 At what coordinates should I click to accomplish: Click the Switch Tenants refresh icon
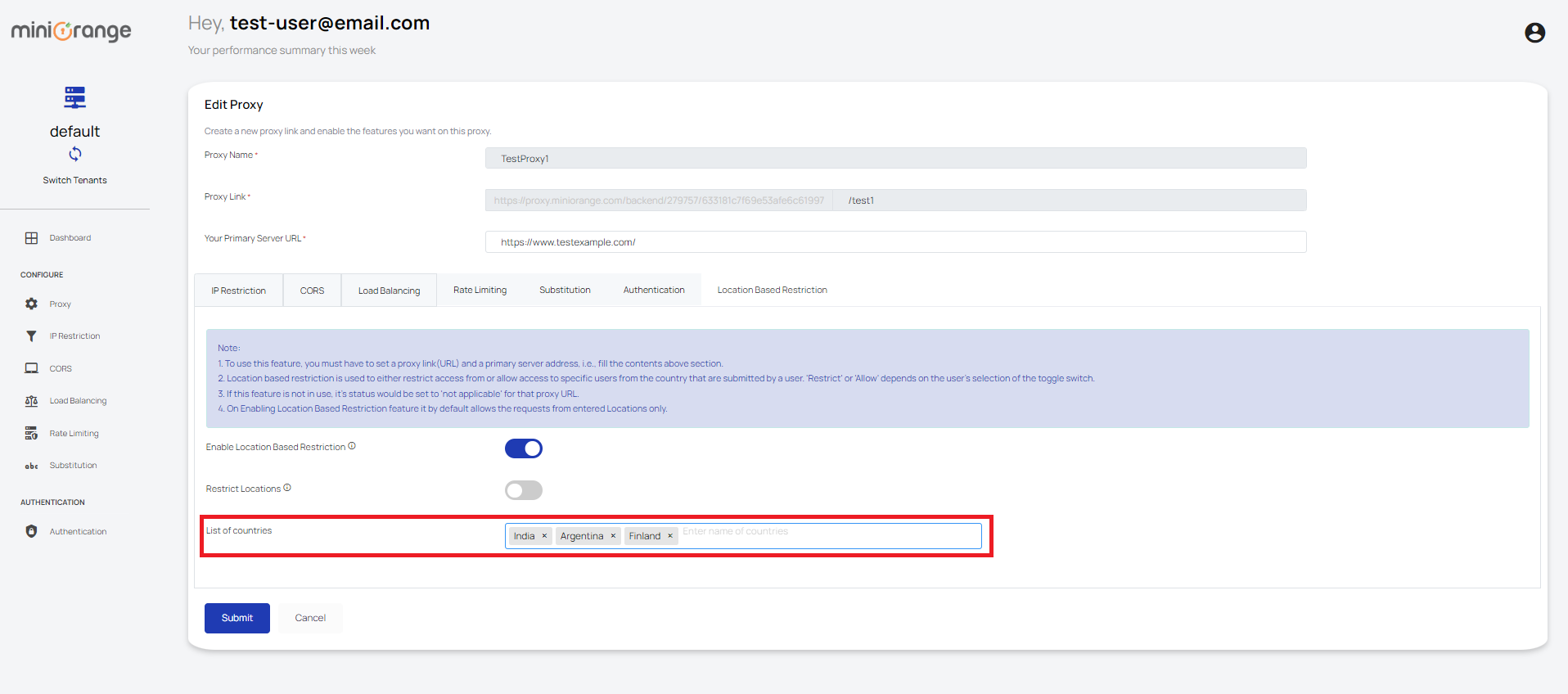(74, 154)
